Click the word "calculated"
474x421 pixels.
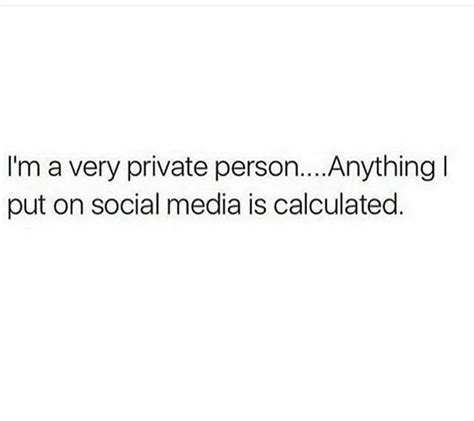pos(332,204)
